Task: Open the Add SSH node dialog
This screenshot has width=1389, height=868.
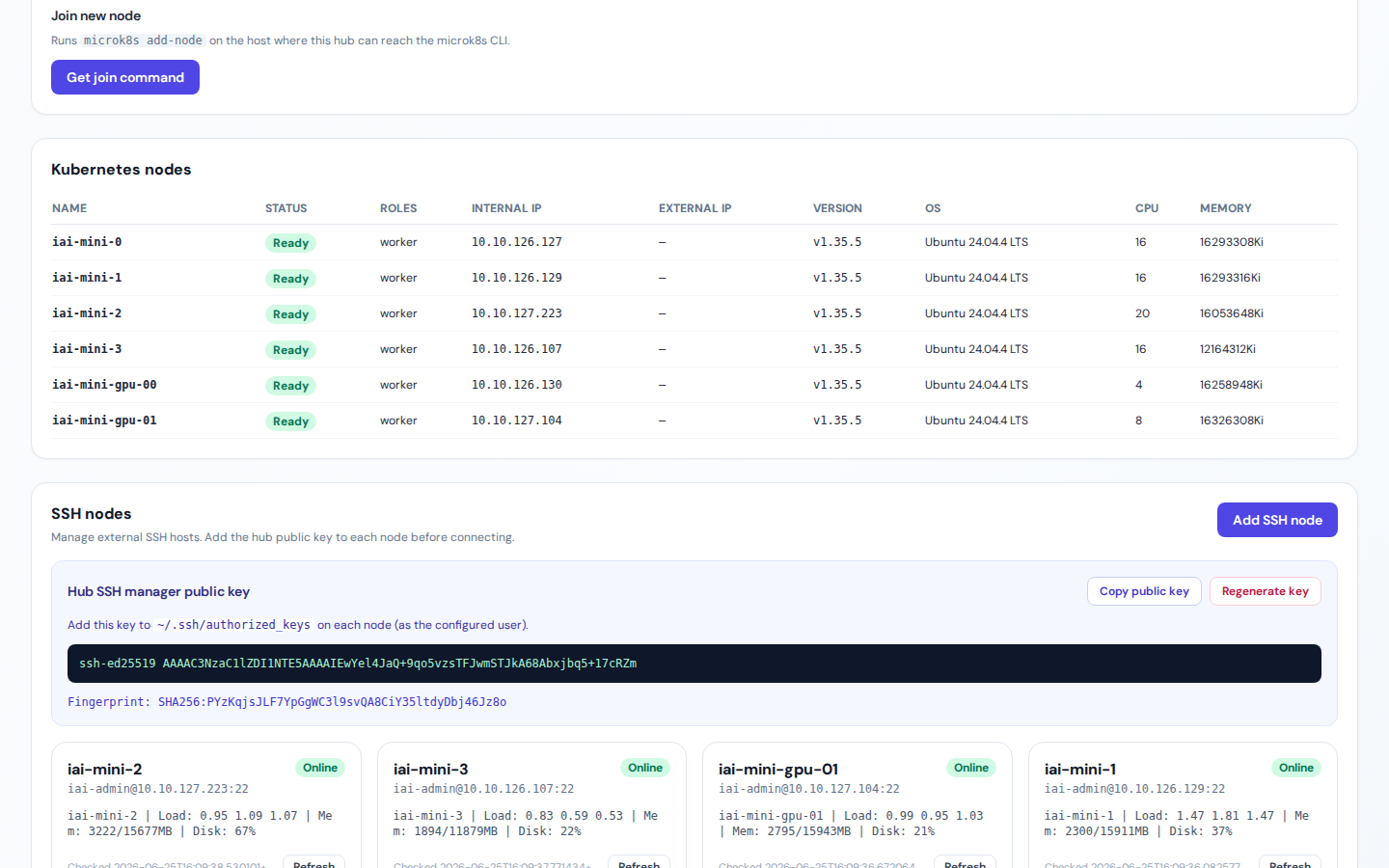Action: (x=1277, y=520)
